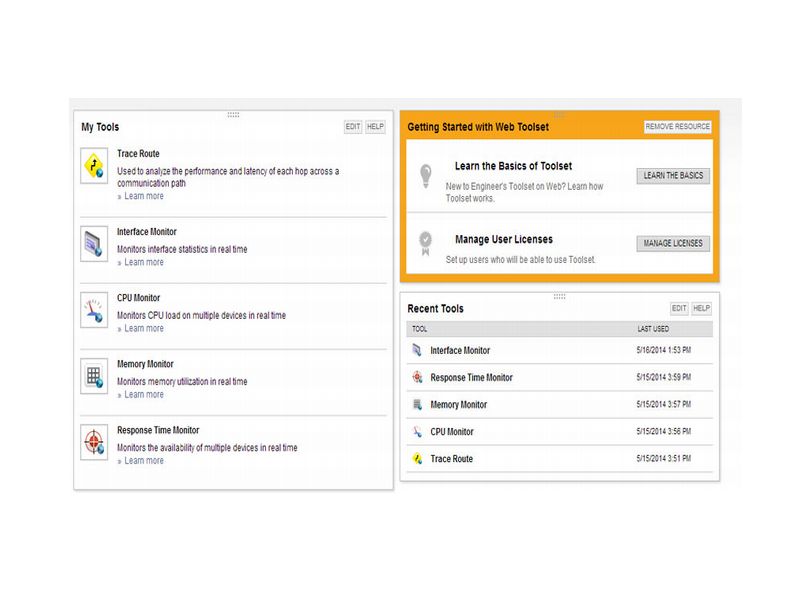Click the LAST USED column header
Screen dimensions: 800x600
tap(653, 329)
